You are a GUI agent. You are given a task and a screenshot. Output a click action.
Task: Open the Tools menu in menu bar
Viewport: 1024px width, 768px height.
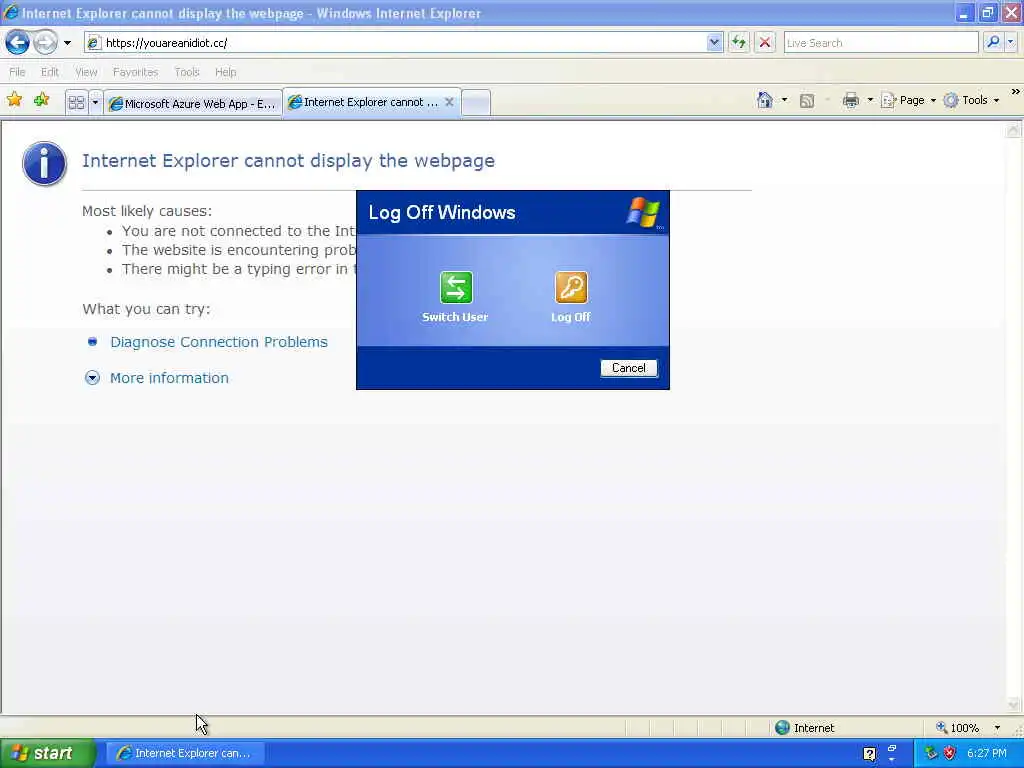click(187, 72)
